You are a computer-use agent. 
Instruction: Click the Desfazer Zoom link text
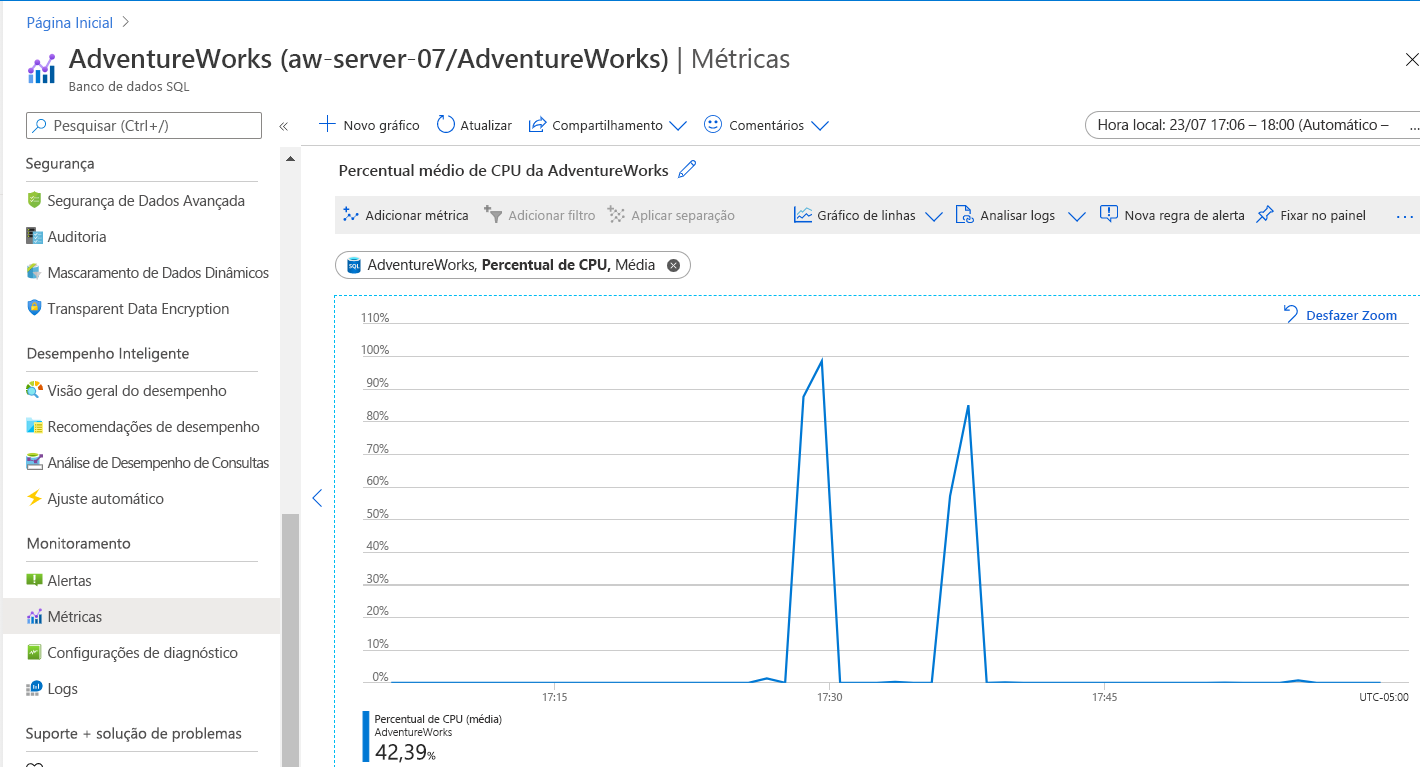pyautogui.click(x=1351, y=315)
